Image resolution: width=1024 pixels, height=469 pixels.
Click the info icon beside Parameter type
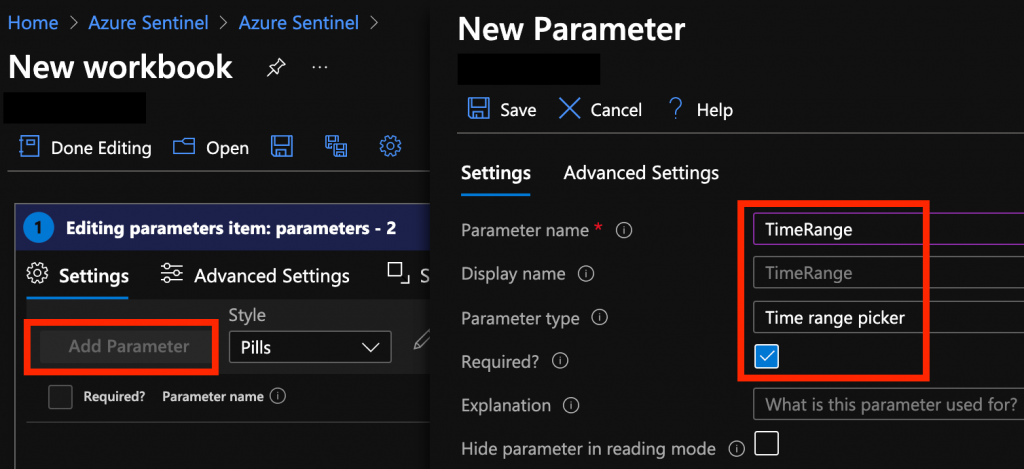click(x=600, y=317)
